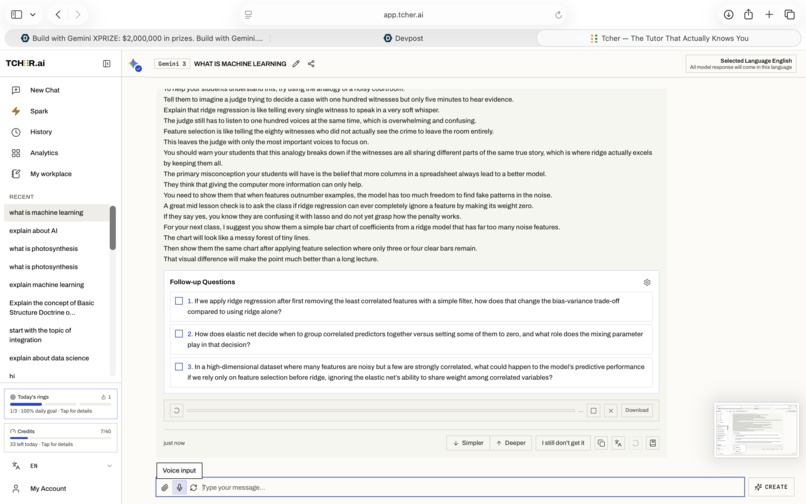The width and height of the screenshot is (806, 504).
Task: Open the Analytics grid item
Action: coord(16,153)
